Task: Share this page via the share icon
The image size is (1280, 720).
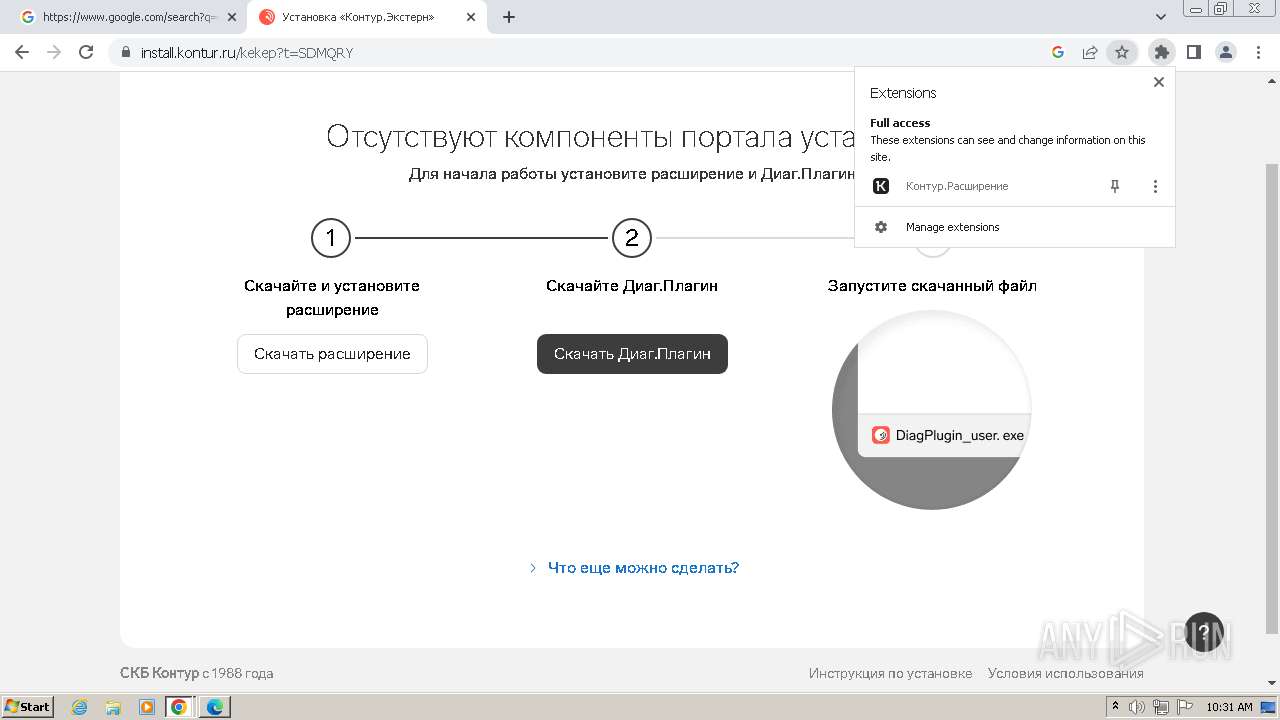Action: point(1090,52)
